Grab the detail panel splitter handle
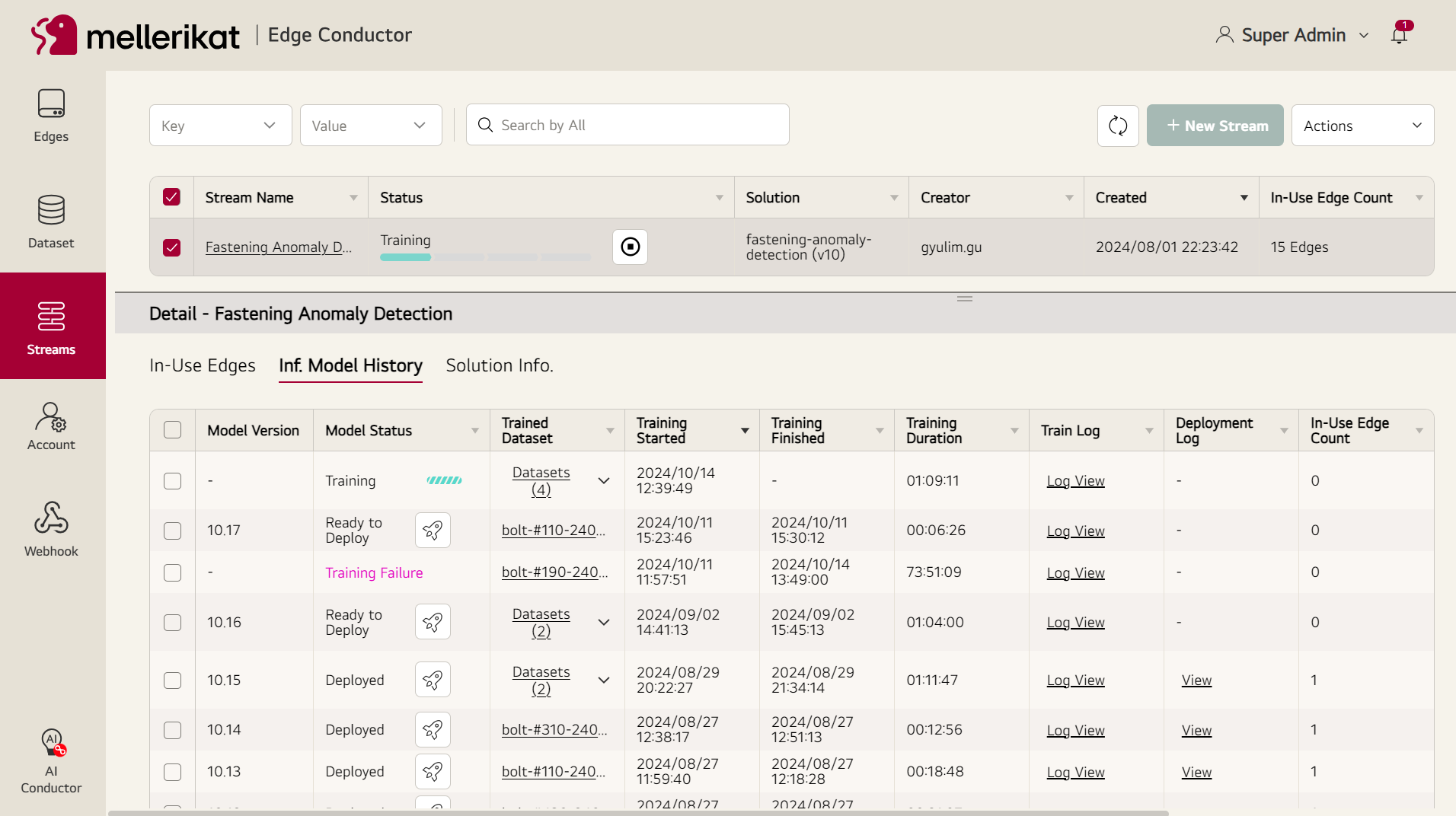The height and width of the screenshot is (816, 1456). click(x=965, y=298)
